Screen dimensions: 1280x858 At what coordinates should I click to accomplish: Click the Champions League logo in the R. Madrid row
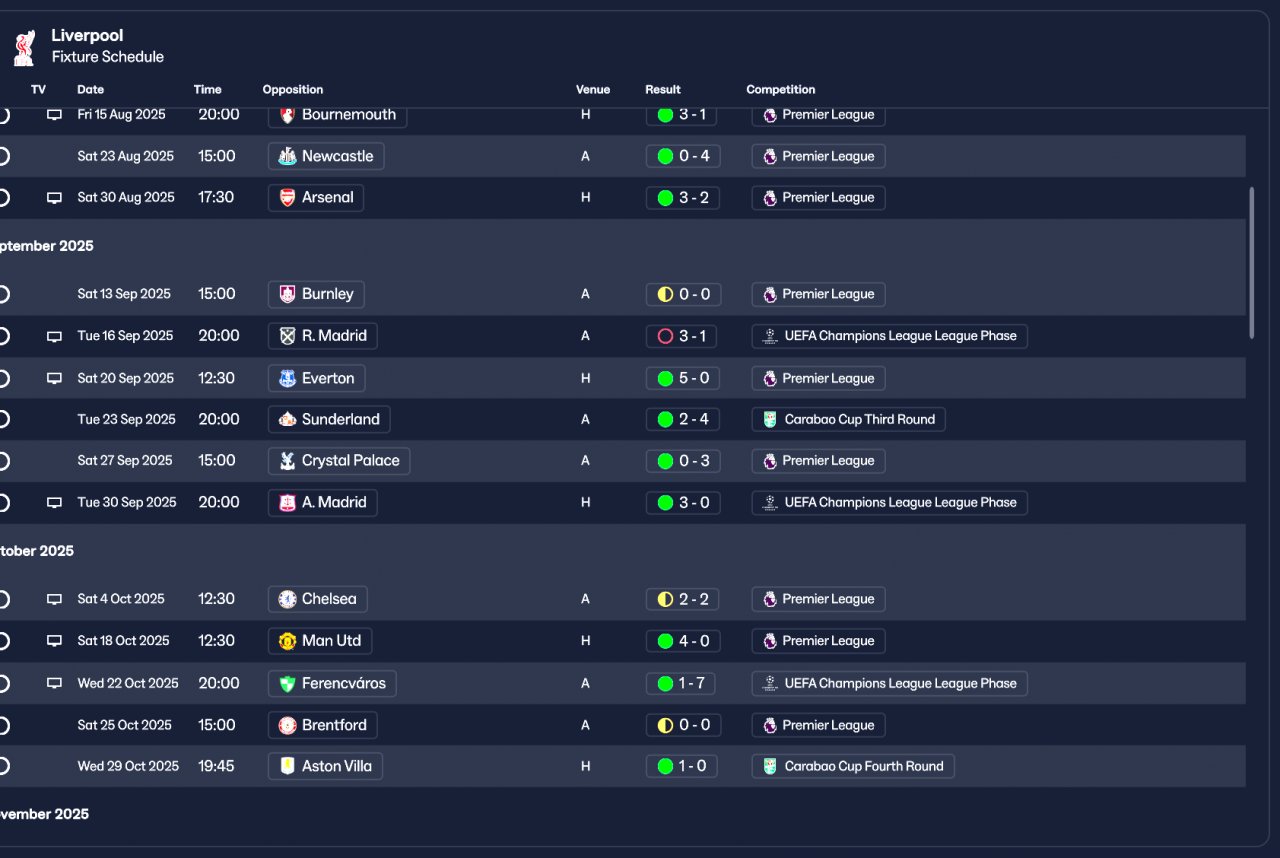[770, 336]
